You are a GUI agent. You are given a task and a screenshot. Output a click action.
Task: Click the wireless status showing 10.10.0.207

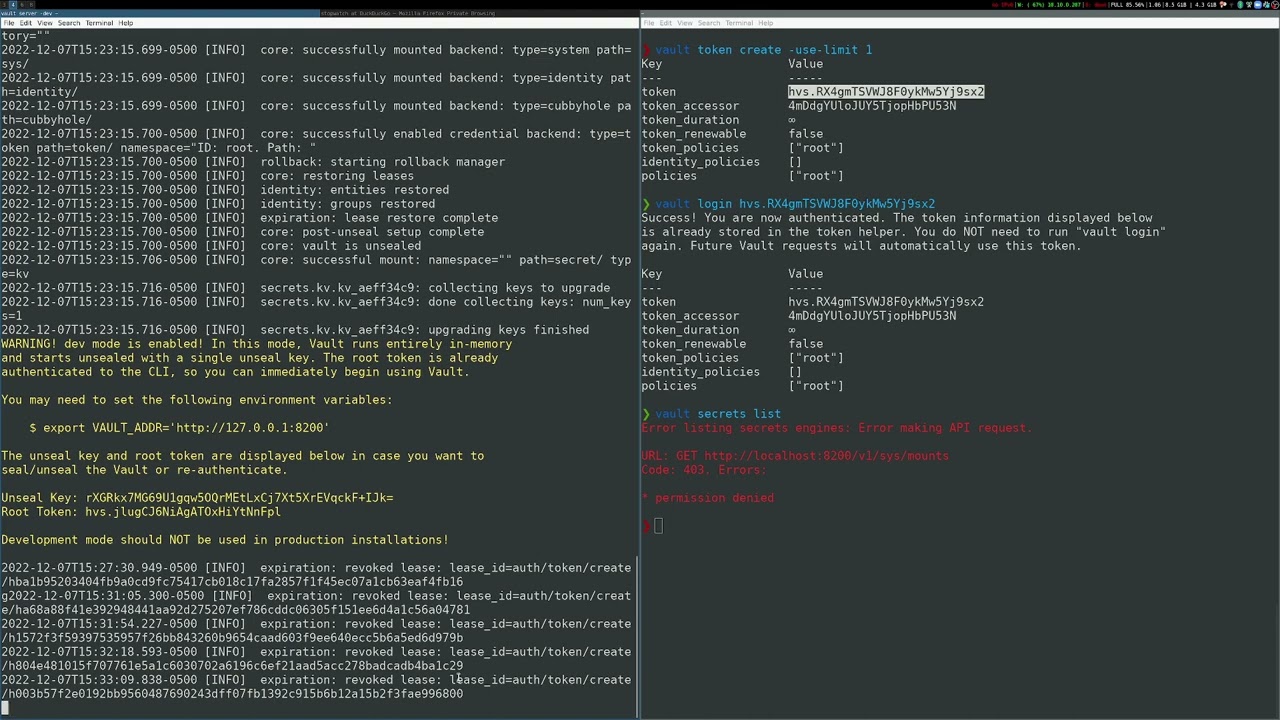1050,5
